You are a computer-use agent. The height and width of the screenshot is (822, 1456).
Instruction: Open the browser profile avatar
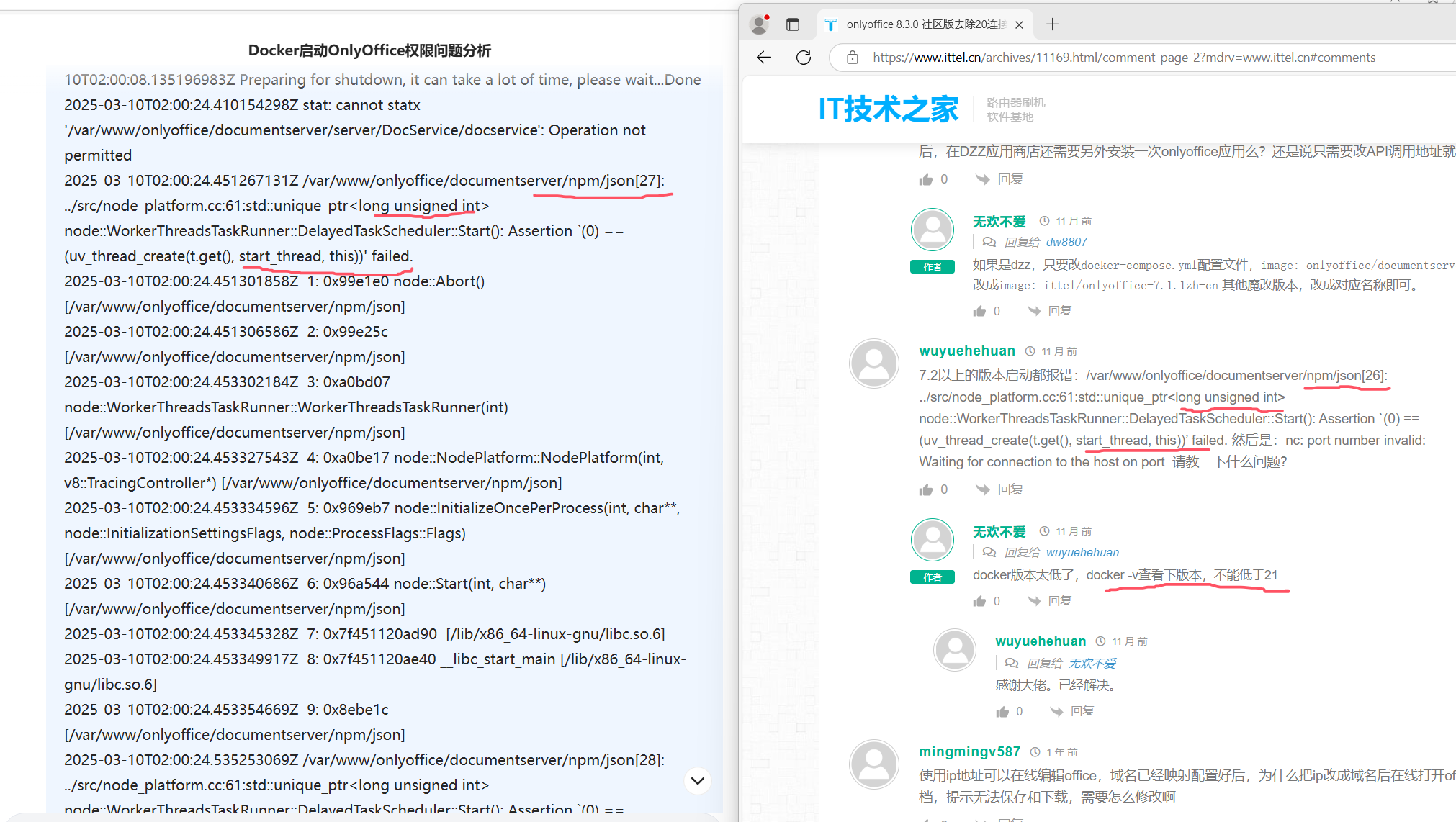tap(759, 24)
